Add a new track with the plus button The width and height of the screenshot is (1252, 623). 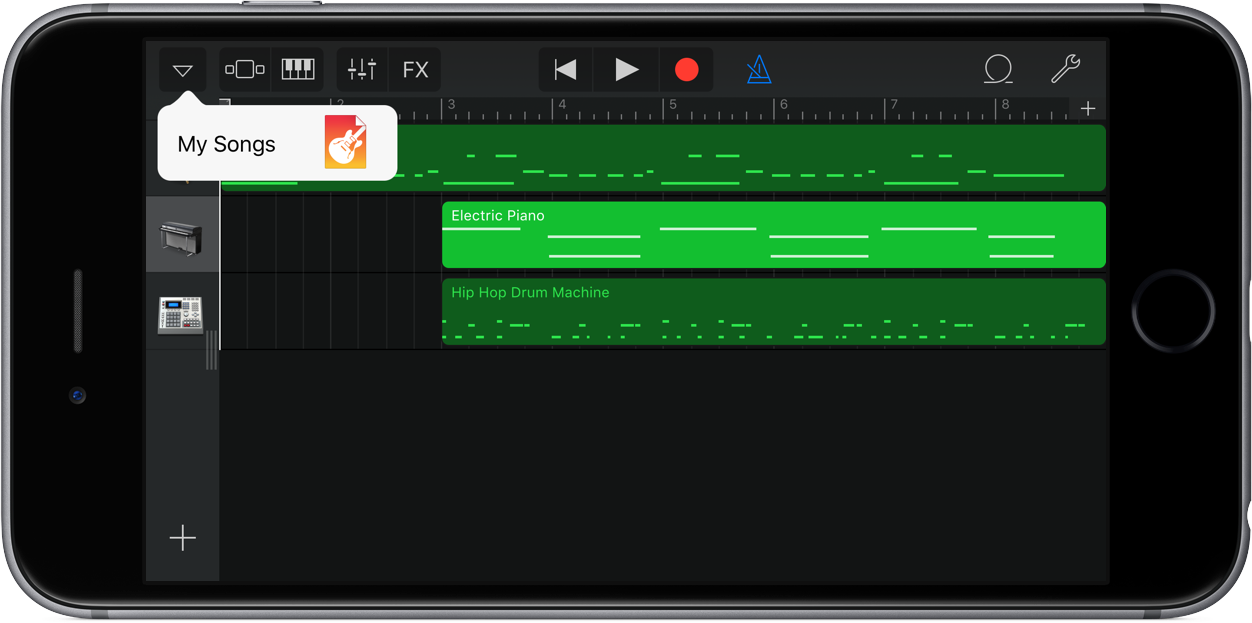coord(183,538)
